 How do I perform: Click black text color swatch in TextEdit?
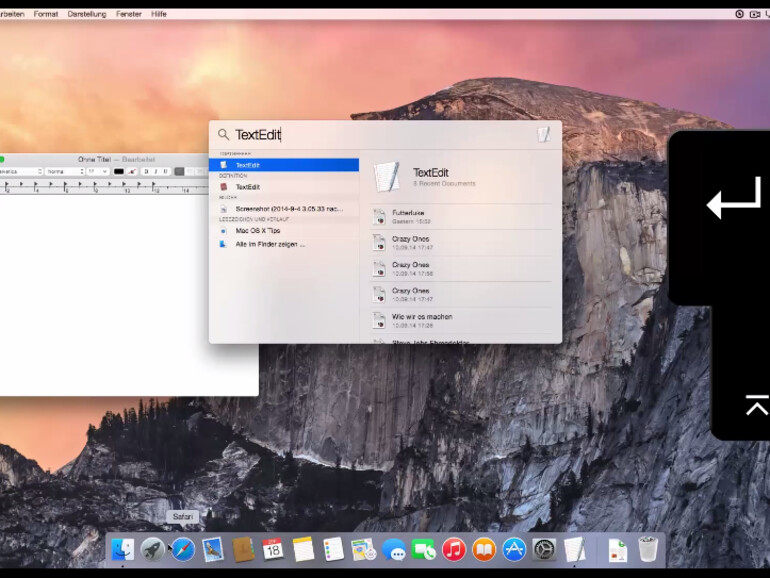click(118, 171)
